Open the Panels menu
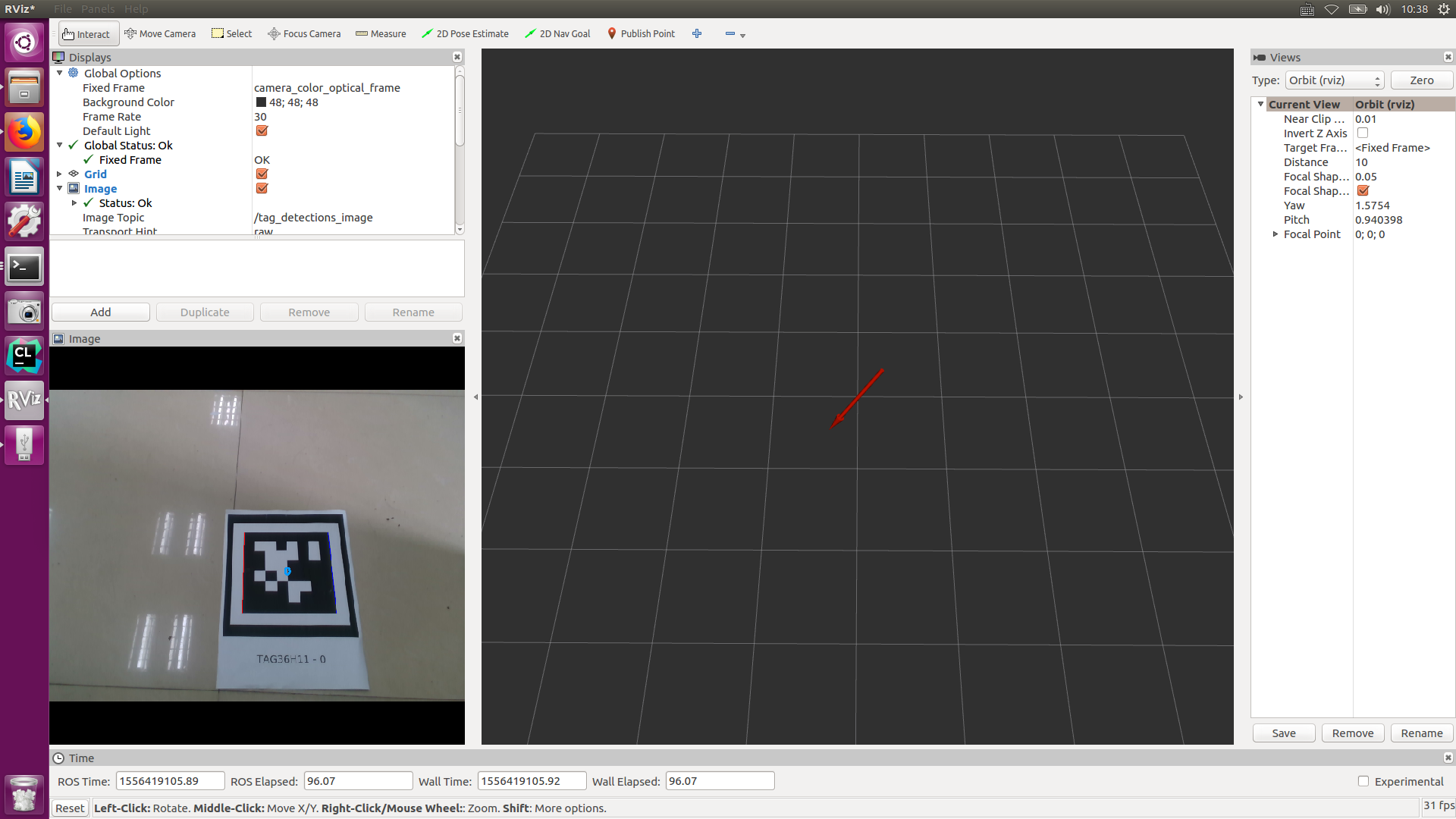 [x=98, y=9]
